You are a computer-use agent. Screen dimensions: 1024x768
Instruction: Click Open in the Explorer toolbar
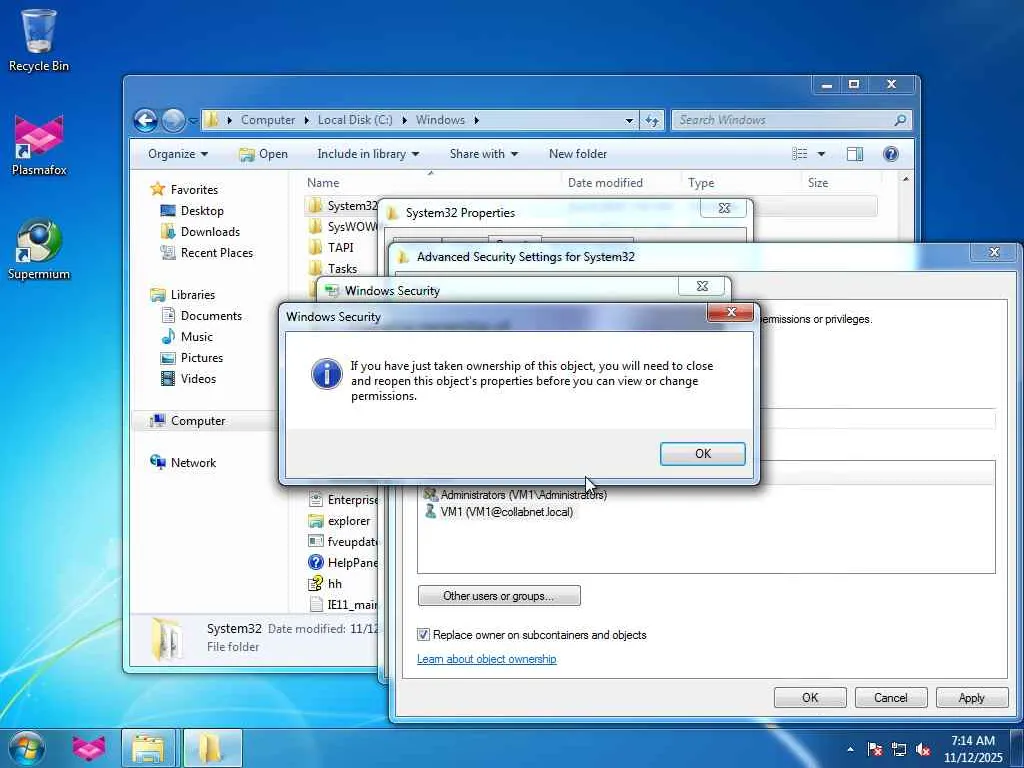coord(263,154)
